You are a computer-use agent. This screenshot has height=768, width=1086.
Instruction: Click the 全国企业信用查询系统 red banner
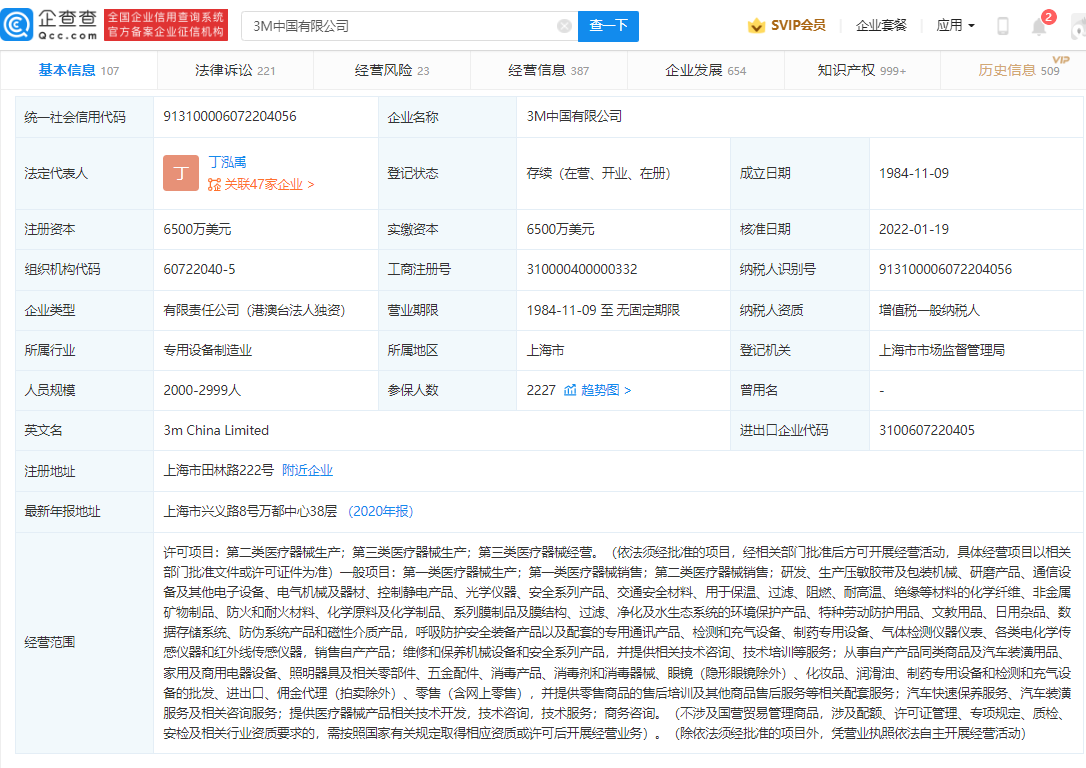pos(166,25)
